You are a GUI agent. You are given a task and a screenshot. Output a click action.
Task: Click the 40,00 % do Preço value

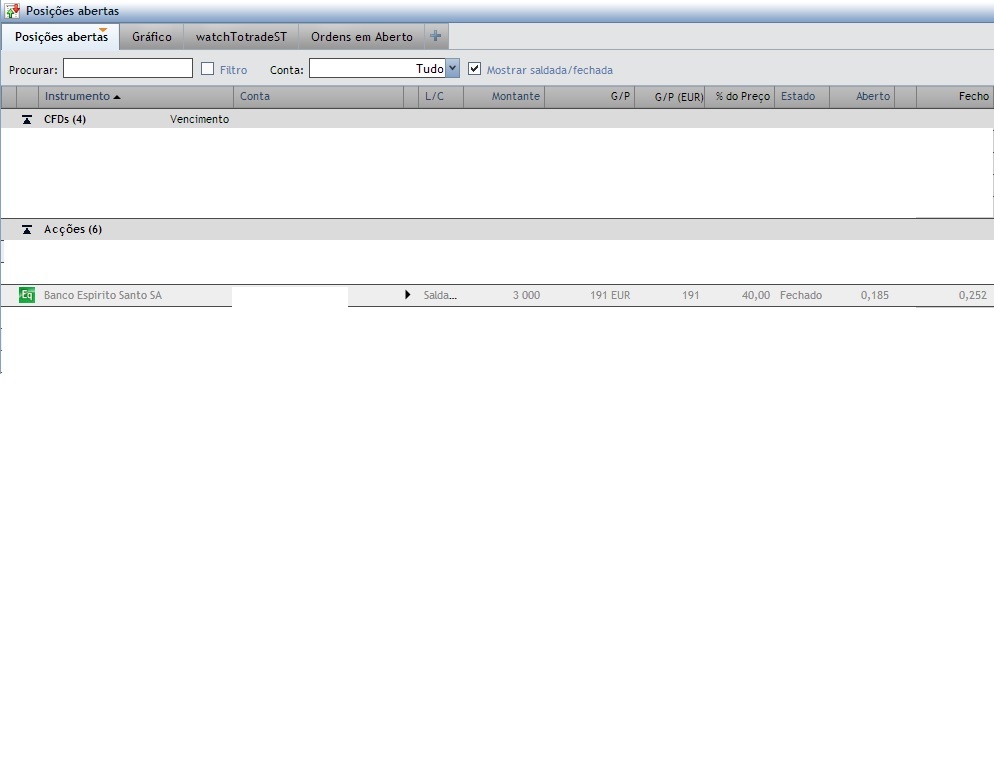coord(756,295)
